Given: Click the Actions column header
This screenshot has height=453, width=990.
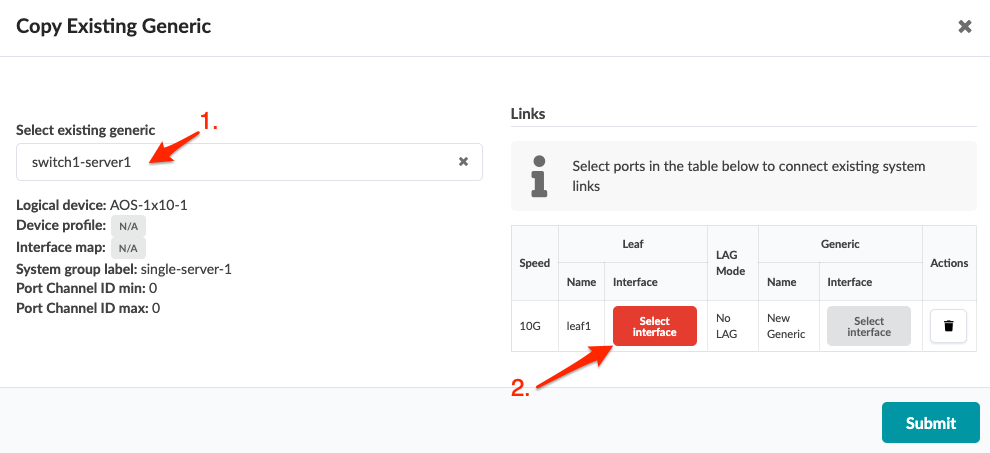Looking at the screenshot, I should click(x=949, y=263).
